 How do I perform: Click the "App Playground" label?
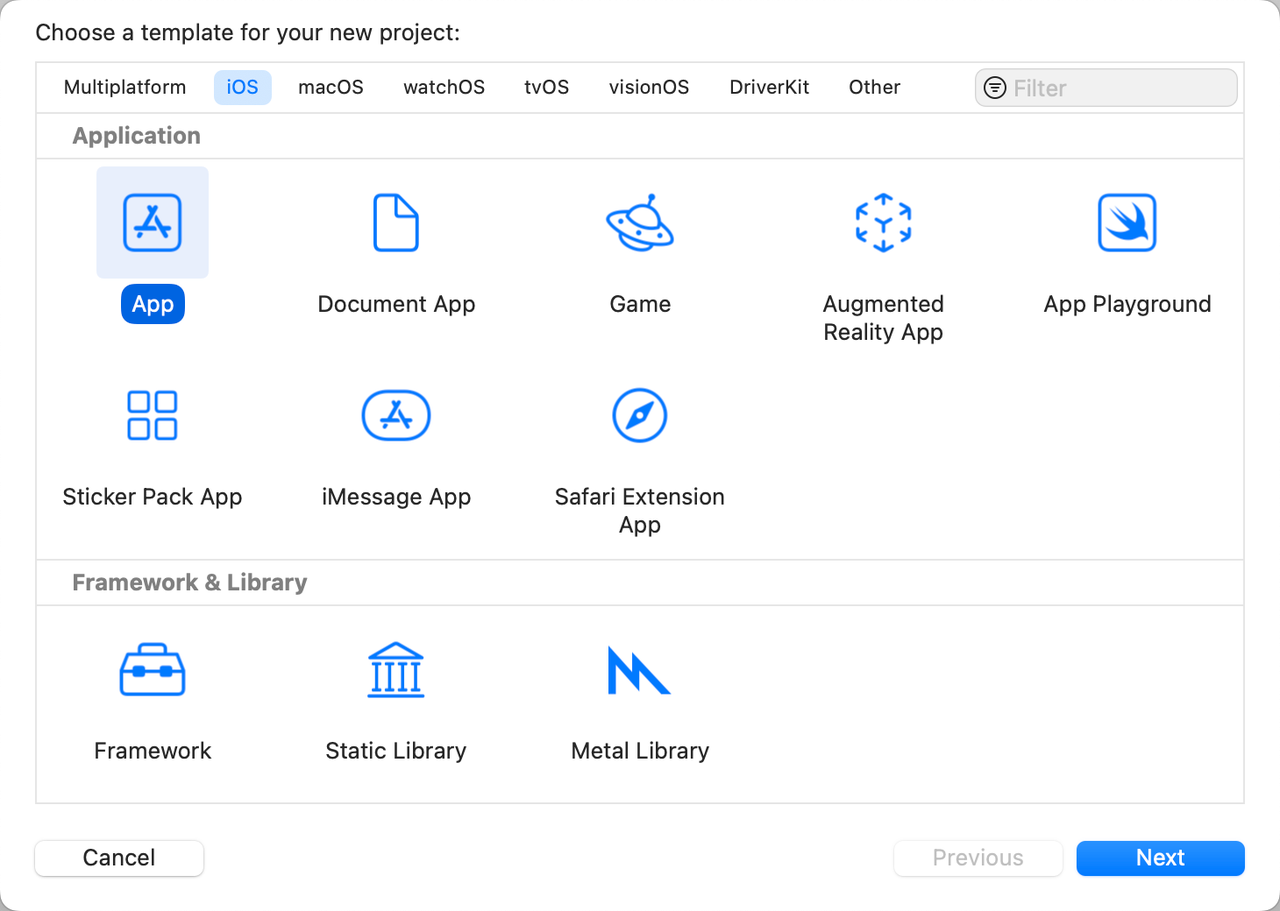coord(1127,304)
